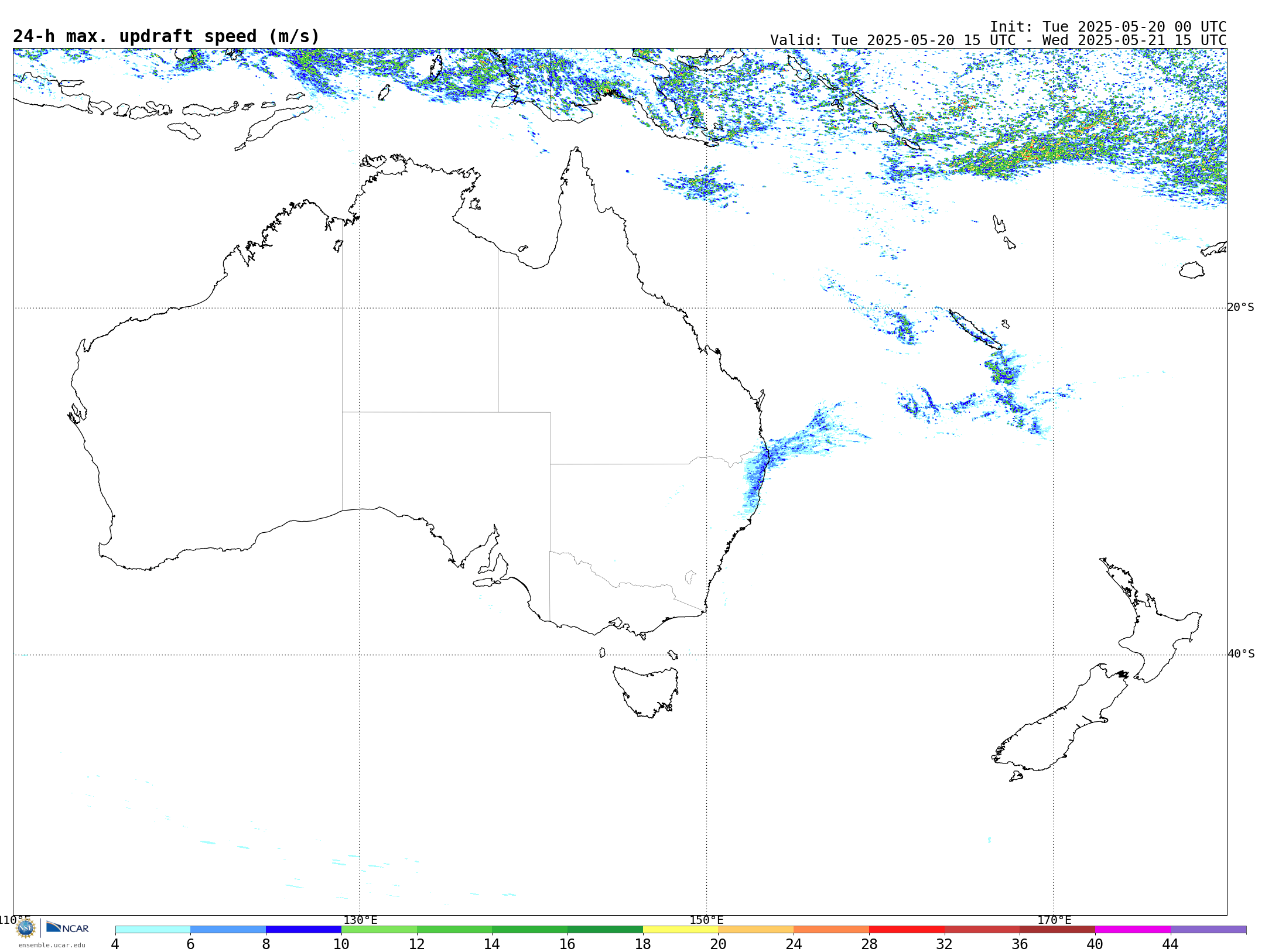Open the ensemble.ucar.edu link text
The image size is (1265, 952).
(52, 945)
